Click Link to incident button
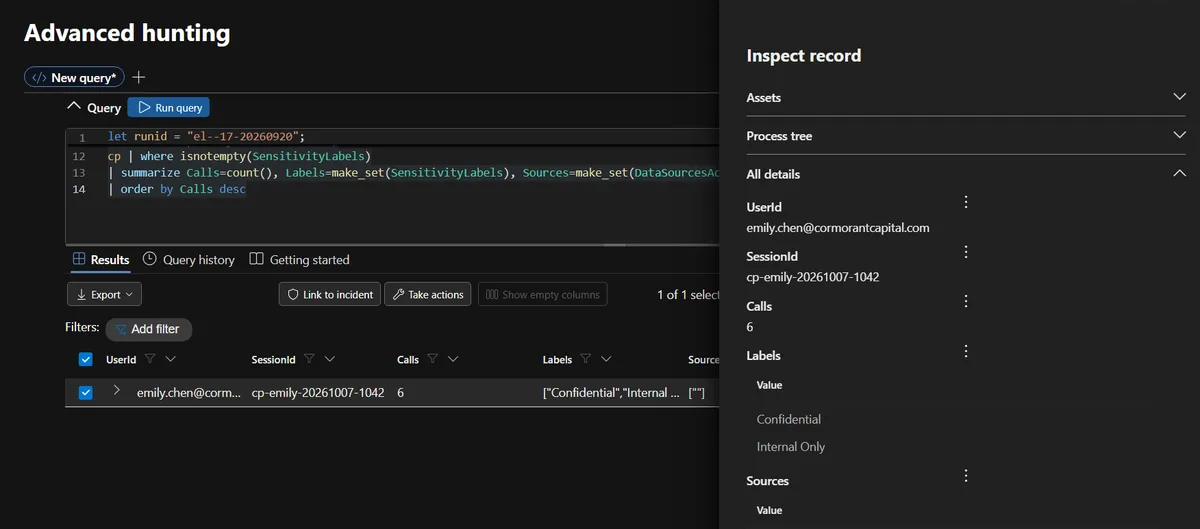The height and width of the screenshot is (529, 1200). [330, 295]
